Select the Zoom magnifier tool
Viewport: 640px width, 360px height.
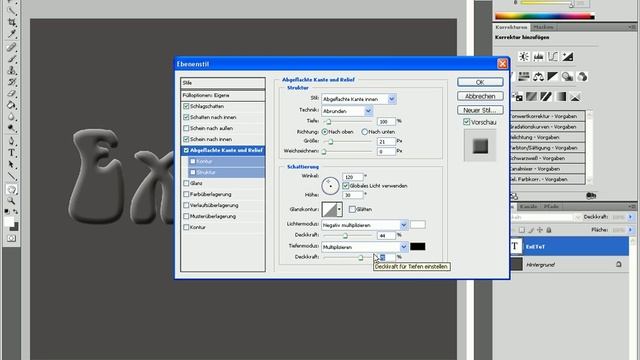click(11, 200)
